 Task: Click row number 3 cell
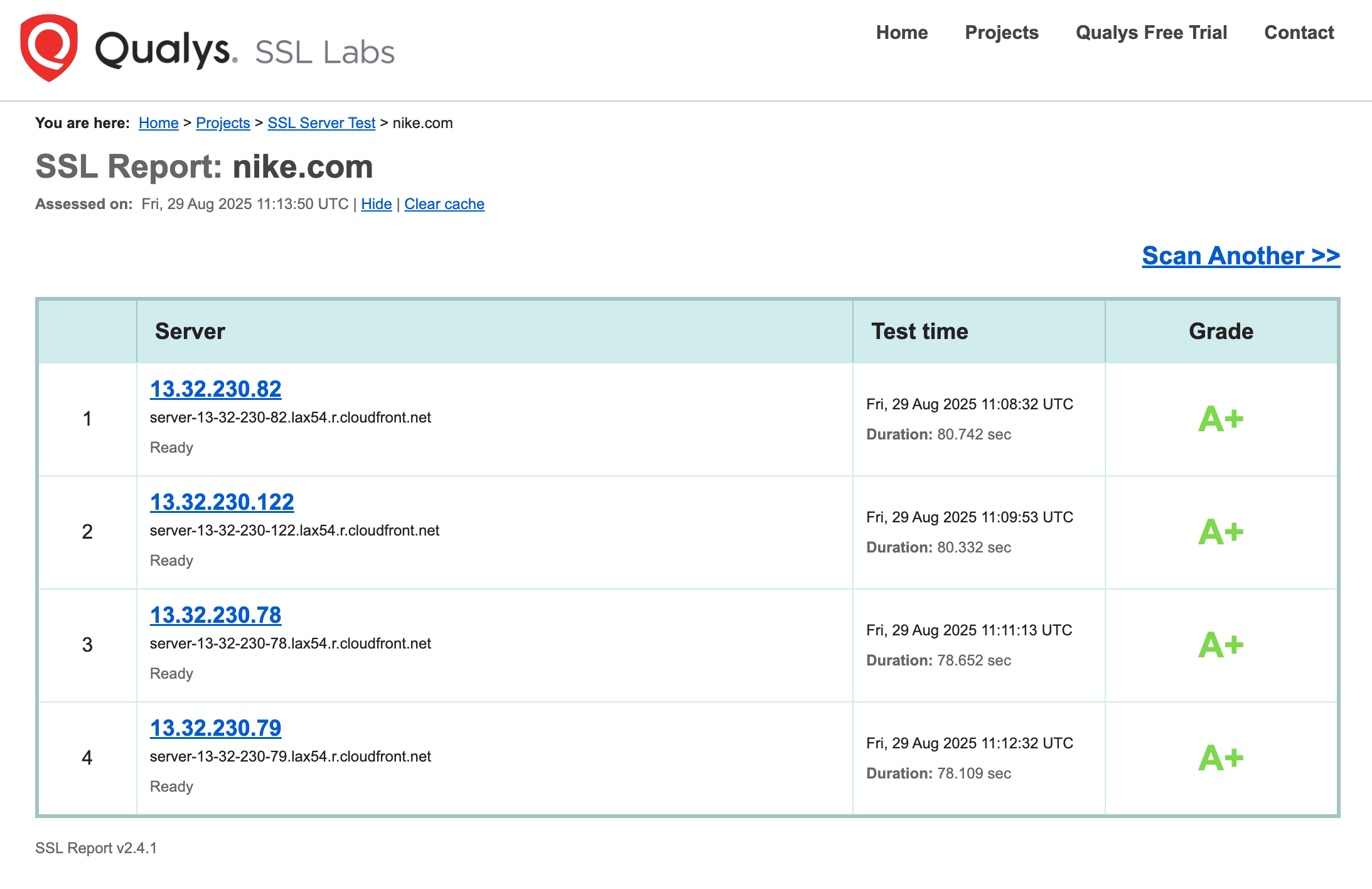[x=87, y=645]
